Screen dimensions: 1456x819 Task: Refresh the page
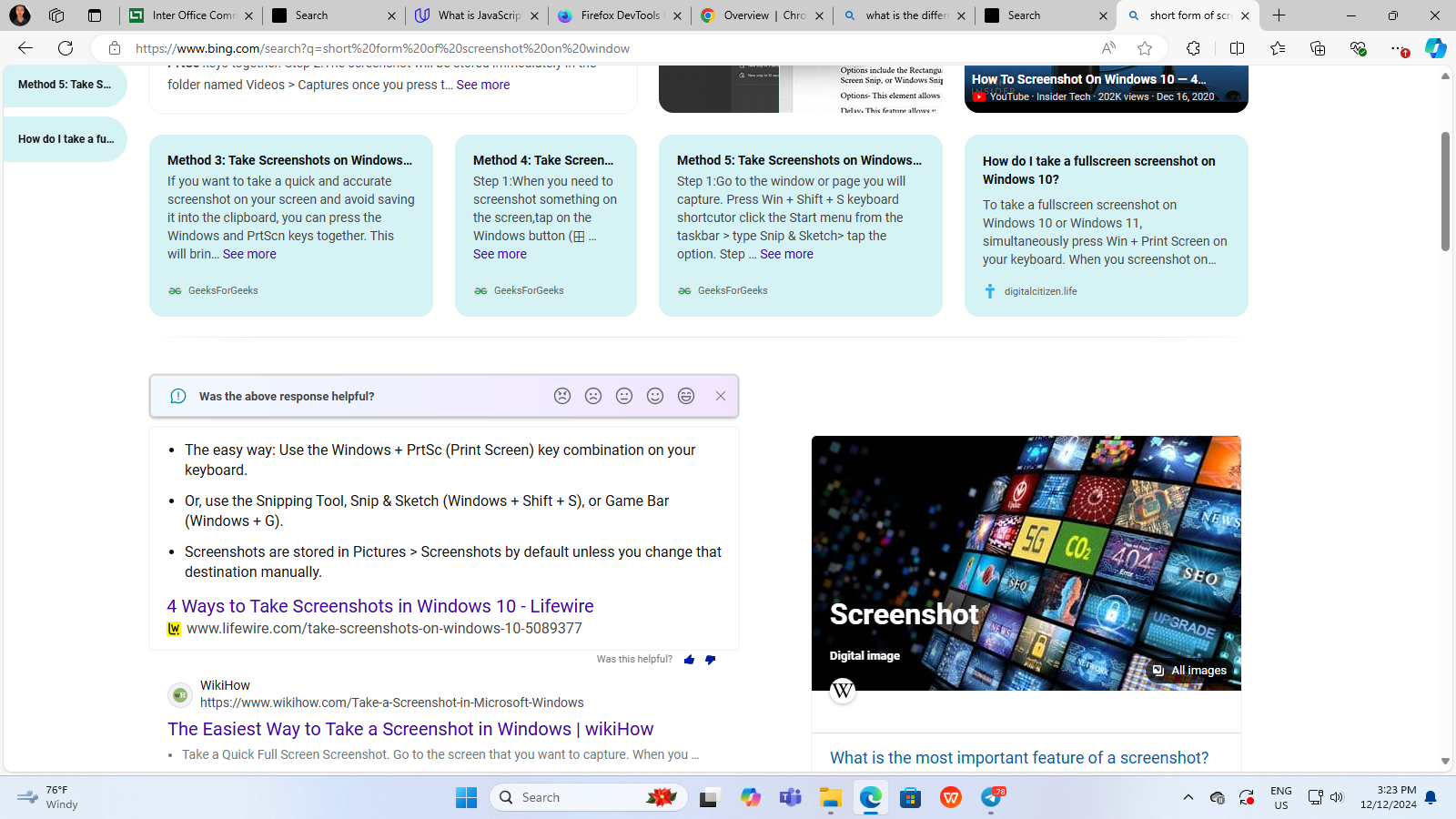coord(66,48)
